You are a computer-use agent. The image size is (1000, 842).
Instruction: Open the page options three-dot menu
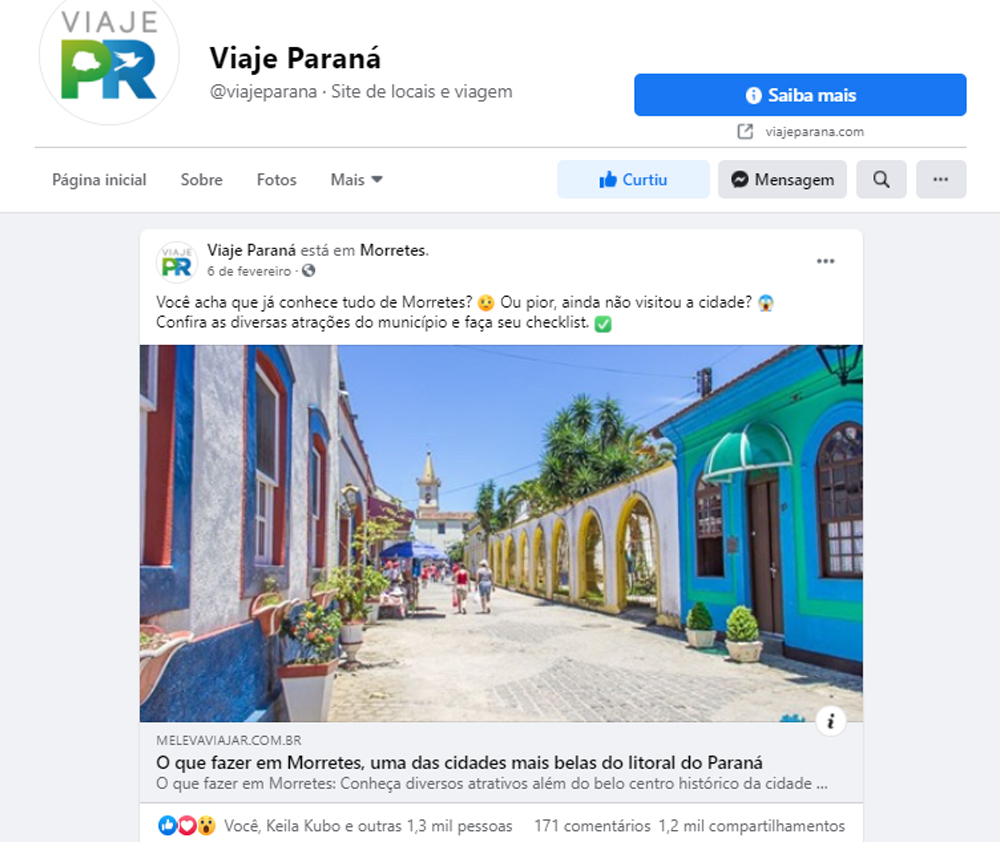941,179
